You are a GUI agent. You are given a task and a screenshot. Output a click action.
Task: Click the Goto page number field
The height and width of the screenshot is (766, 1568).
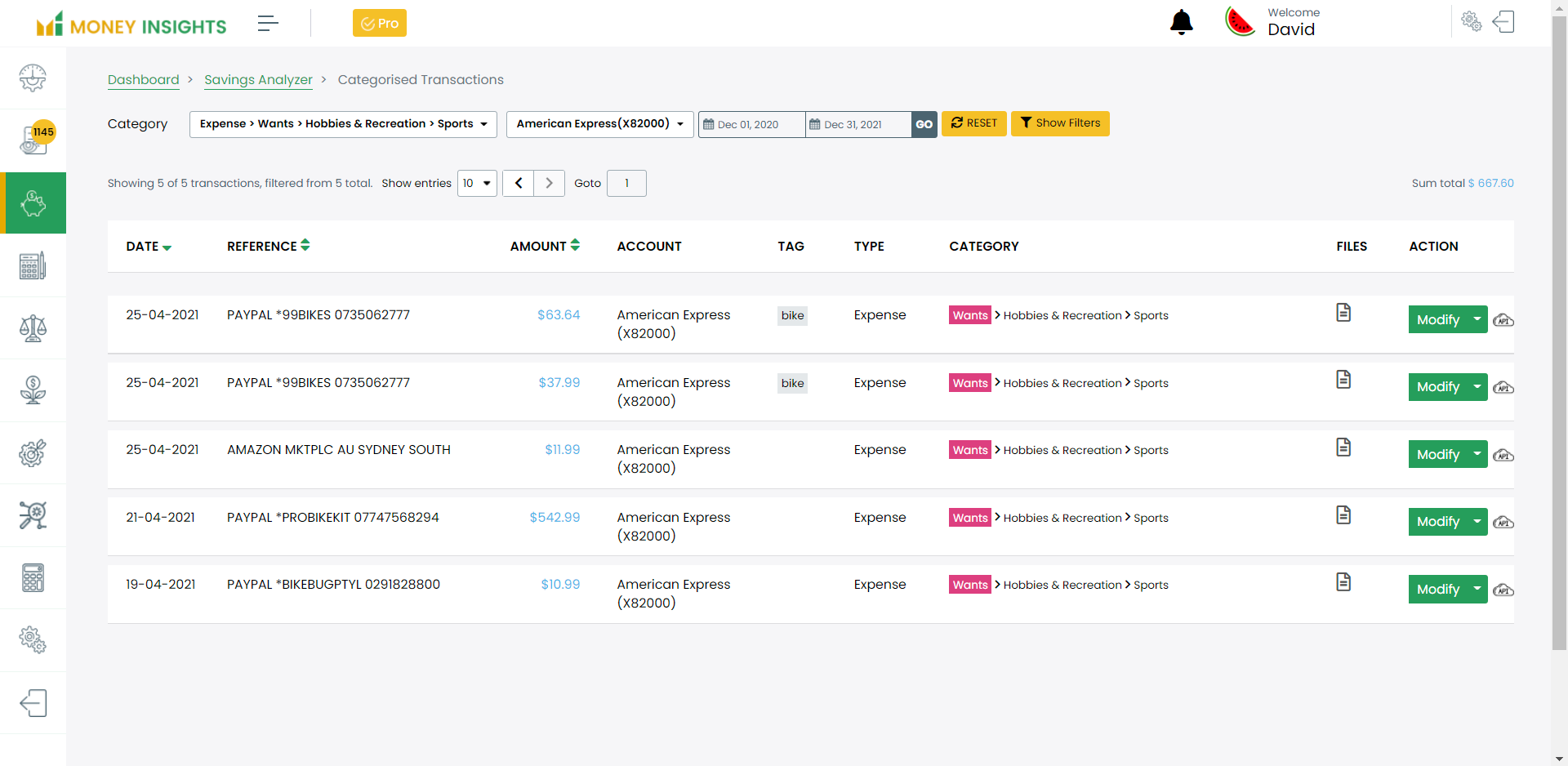(626, 183)
